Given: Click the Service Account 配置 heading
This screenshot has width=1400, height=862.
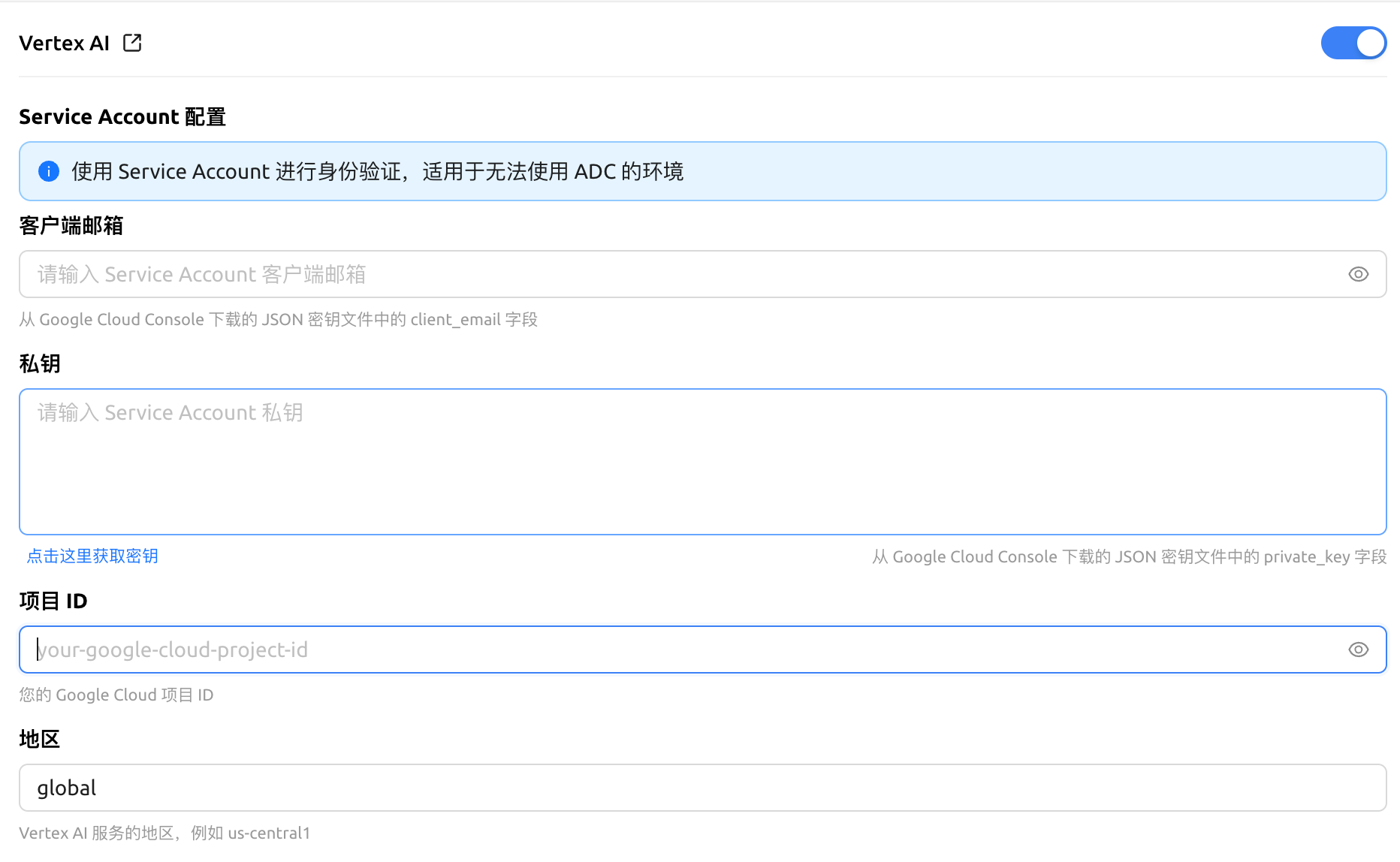Looking at the screenshot, I should click(x=122, y=117).
